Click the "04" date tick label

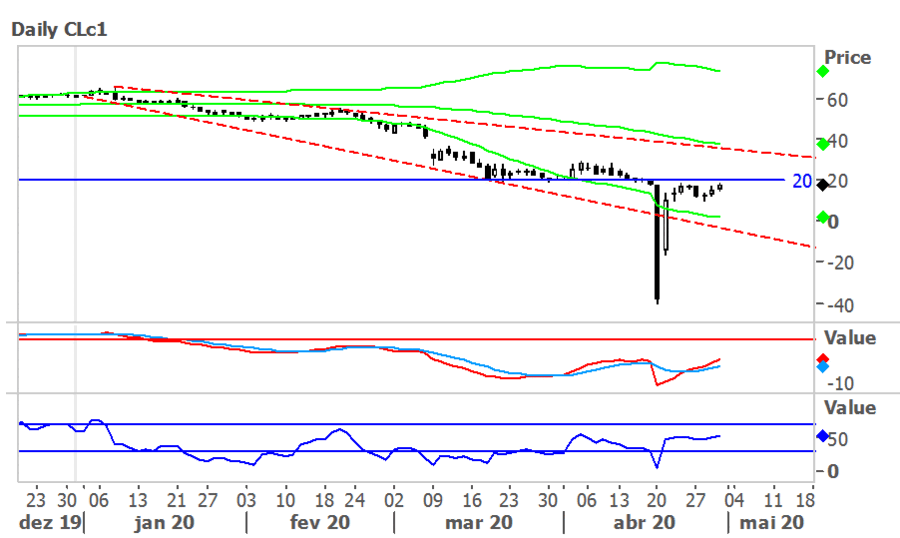734,500
